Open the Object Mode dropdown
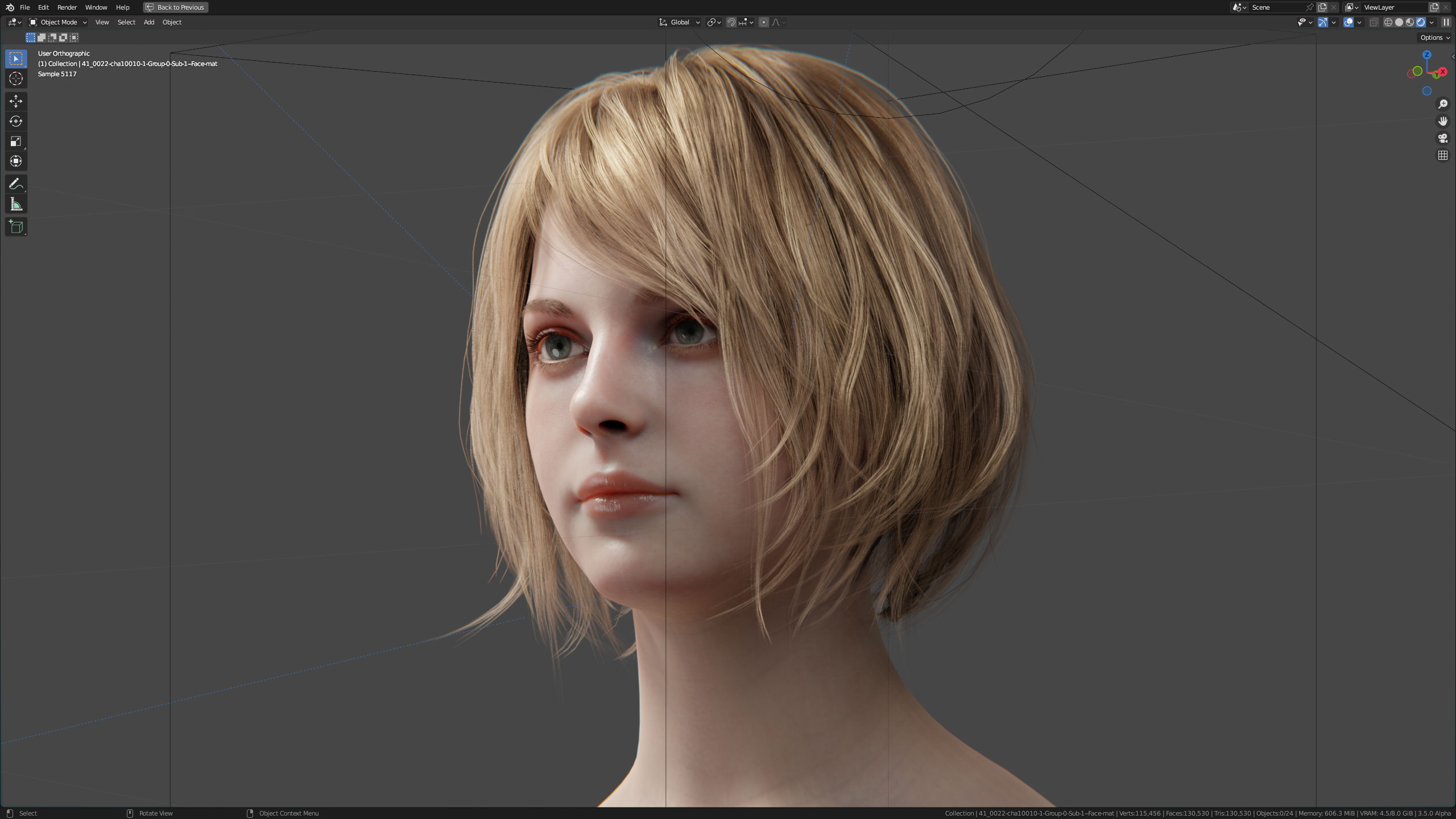 tap(58, 22)
